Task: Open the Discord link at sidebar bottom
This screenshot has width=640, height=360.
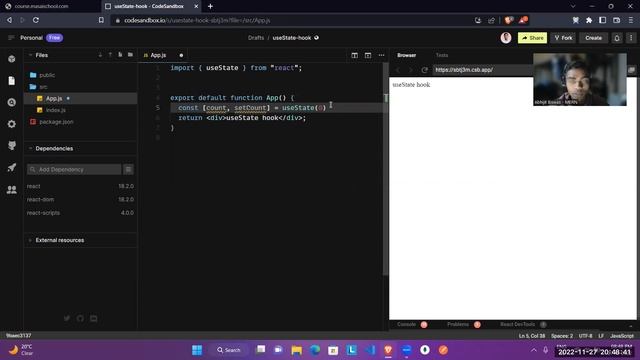Action: pos(93,318)
